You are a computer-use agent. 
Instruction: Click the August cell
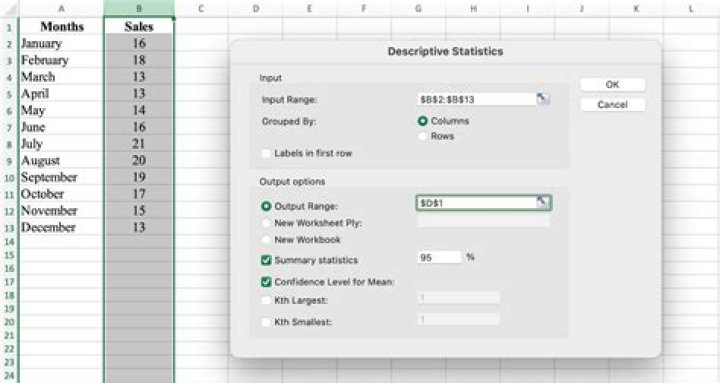pyautogui.click(x=62, y=161)
